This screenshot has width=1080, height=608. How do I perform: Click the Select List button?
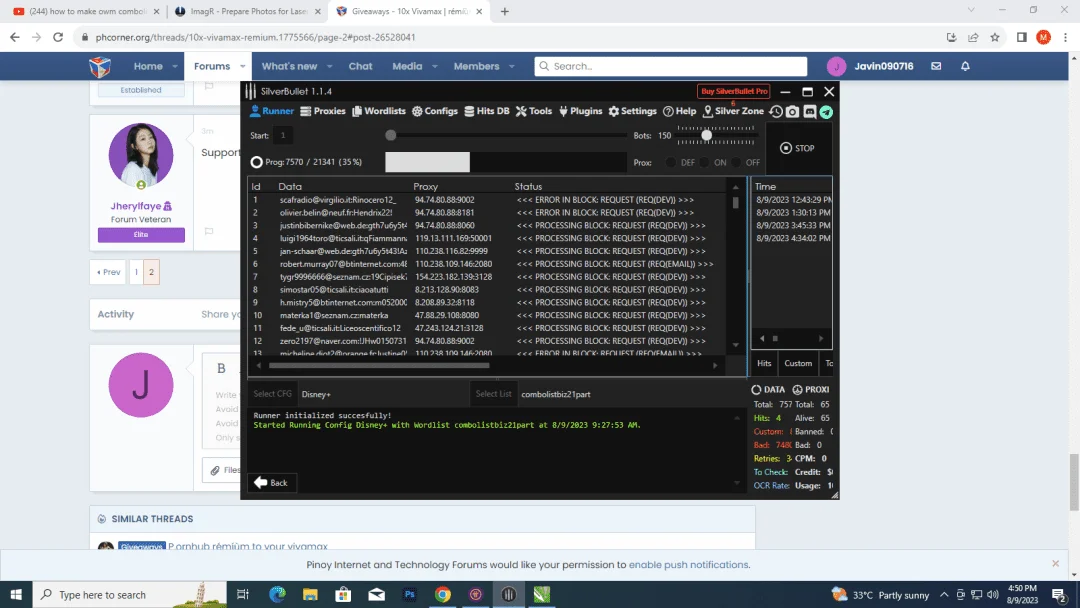494,394
